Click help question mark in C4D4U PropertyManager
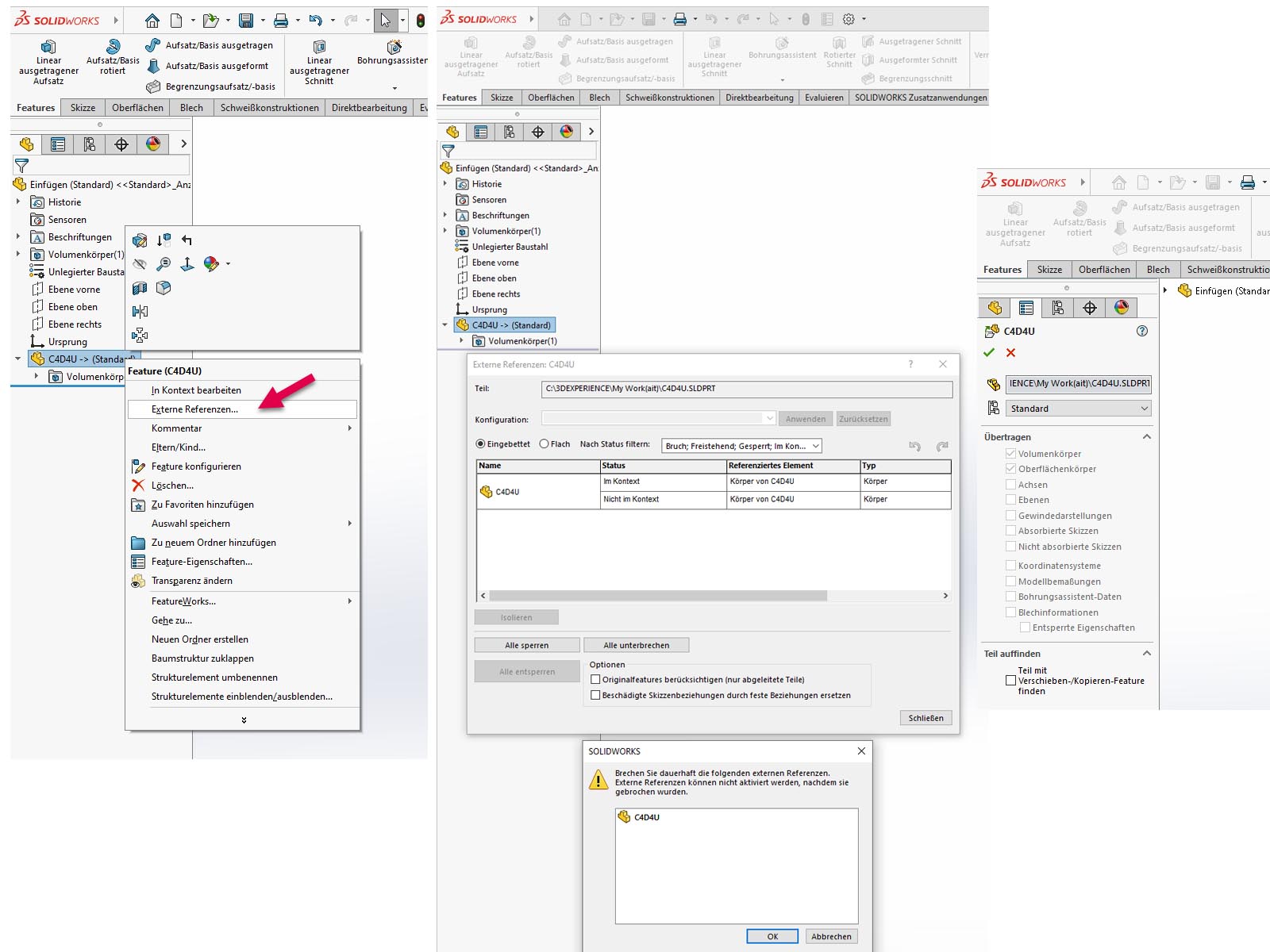This screenshot has height=952, width=1270. pos(1142,331)
